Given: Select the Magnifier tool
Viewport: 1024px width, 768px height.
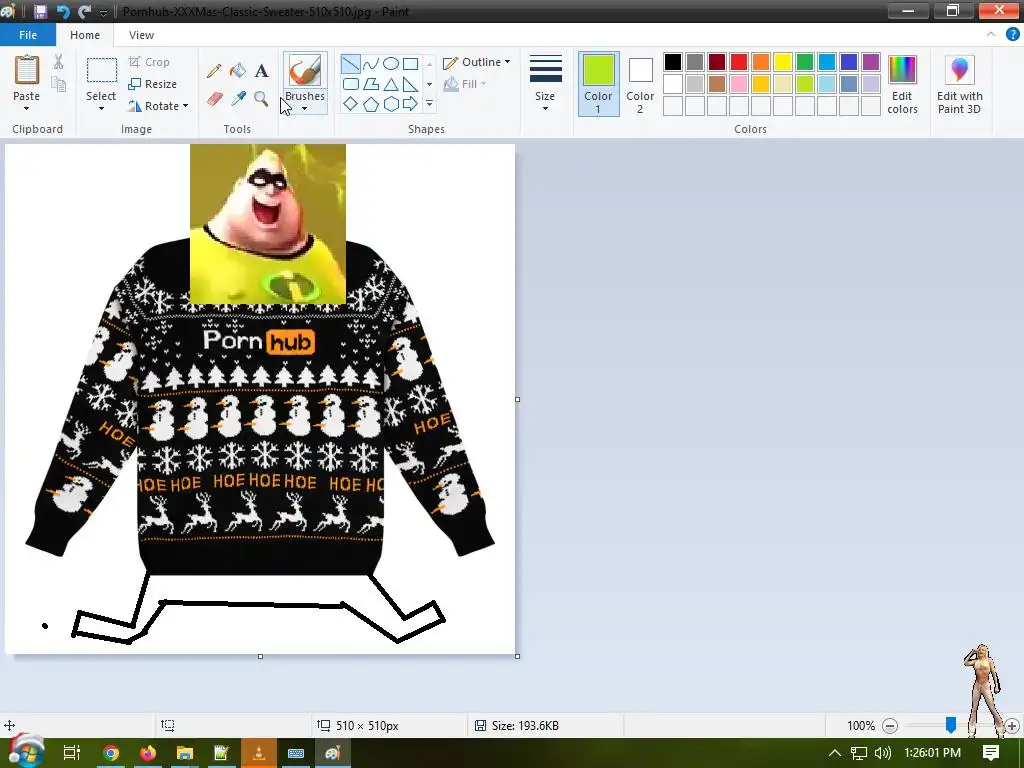Looking at the screenshot, I should tap(262, 99).
